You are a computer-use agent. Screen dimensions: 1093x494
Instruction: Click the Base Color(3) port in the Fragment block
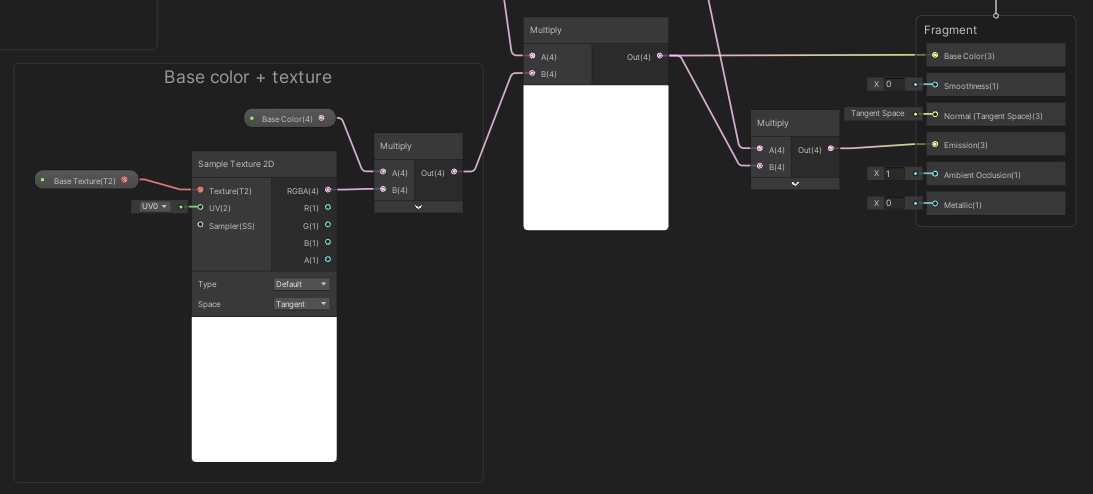click(935, 56)
